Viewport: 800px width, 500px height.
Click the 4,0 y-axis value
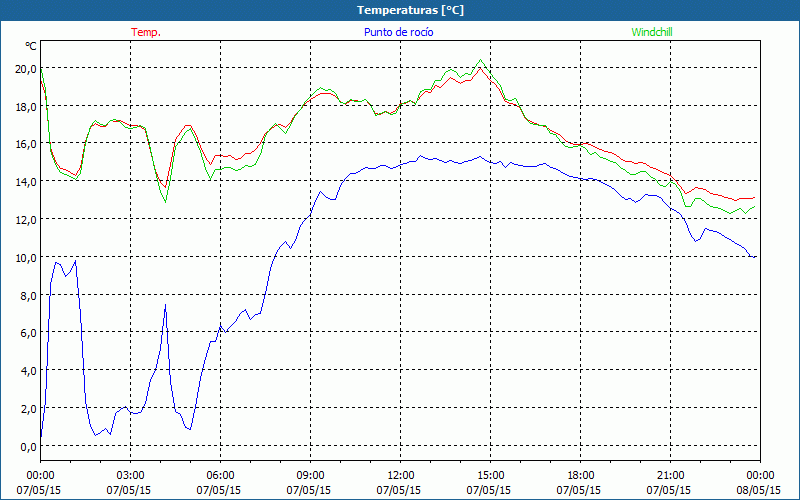[28, 370]
